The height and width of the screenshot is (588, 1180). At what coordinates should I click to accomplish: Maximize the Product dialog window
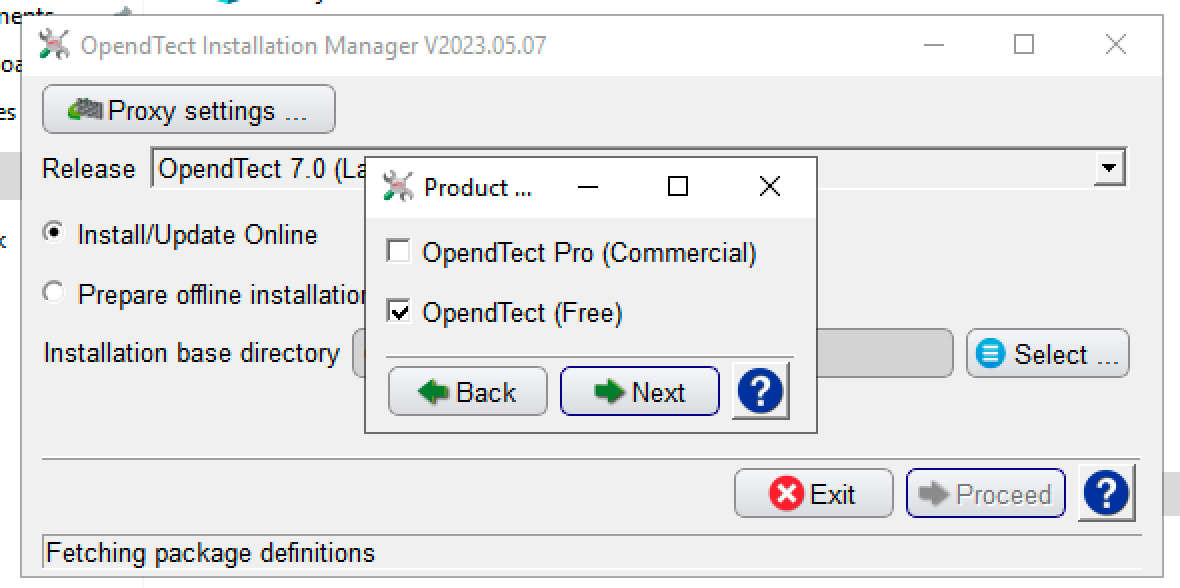pos(678,187)
